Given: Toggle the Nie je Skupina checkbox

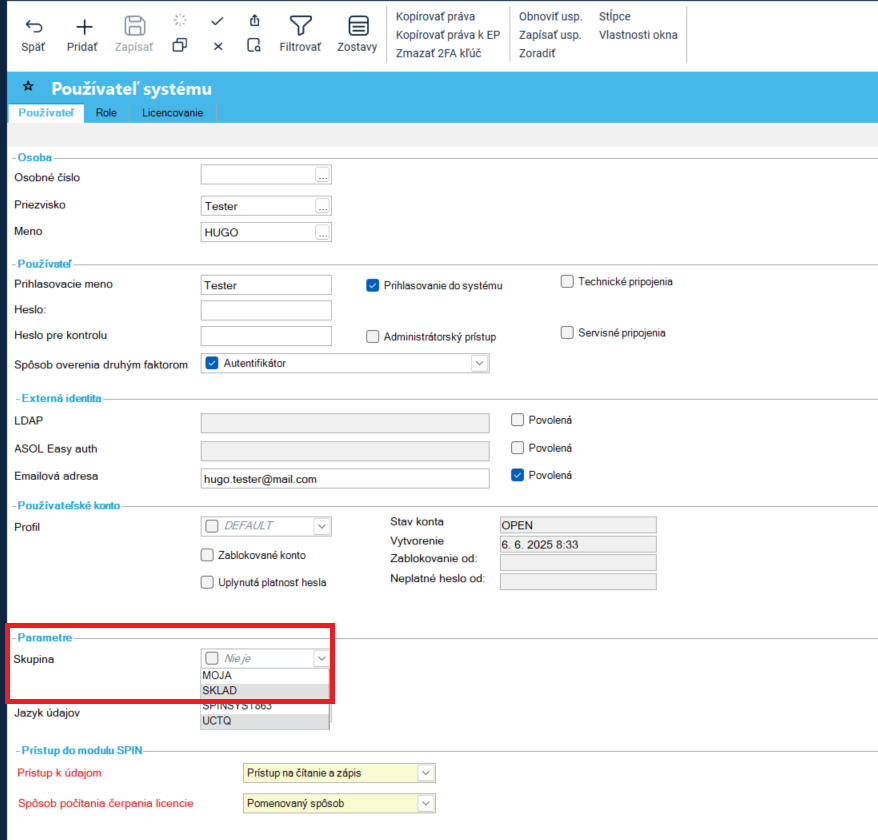Looking at the screenshot, I should click(212, 657).
